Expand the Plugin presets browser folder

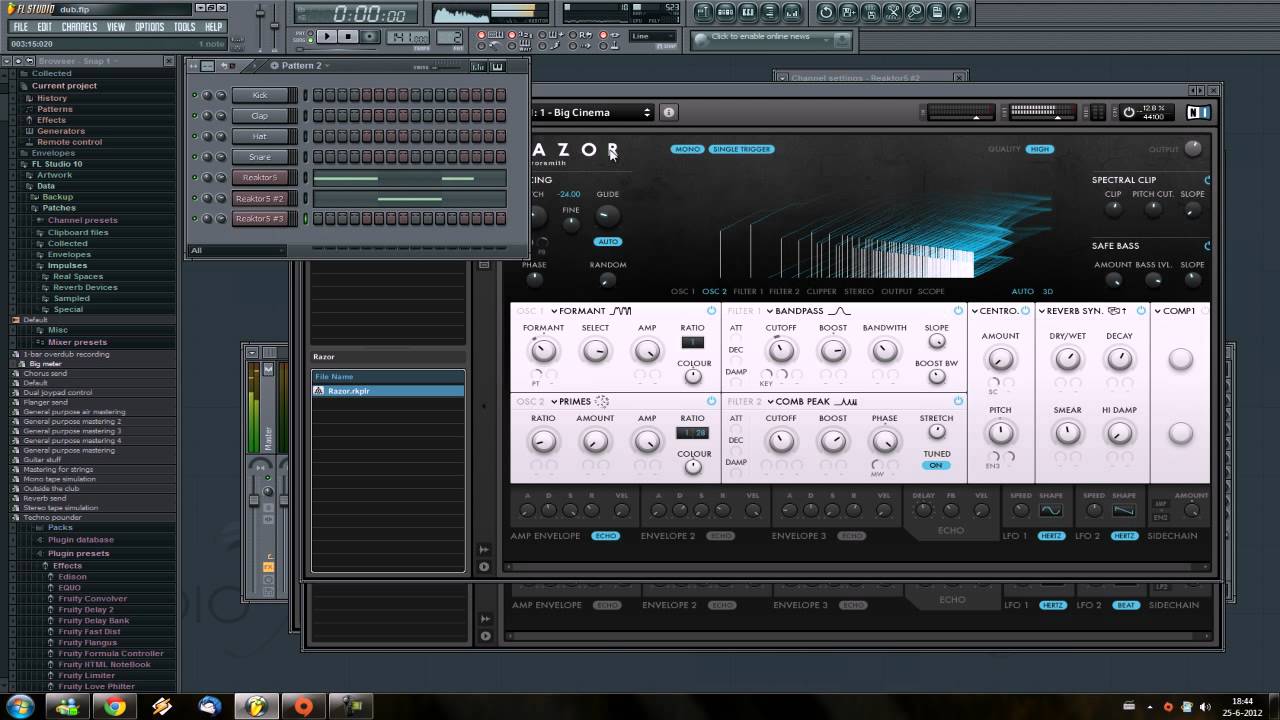coord(78,553)
